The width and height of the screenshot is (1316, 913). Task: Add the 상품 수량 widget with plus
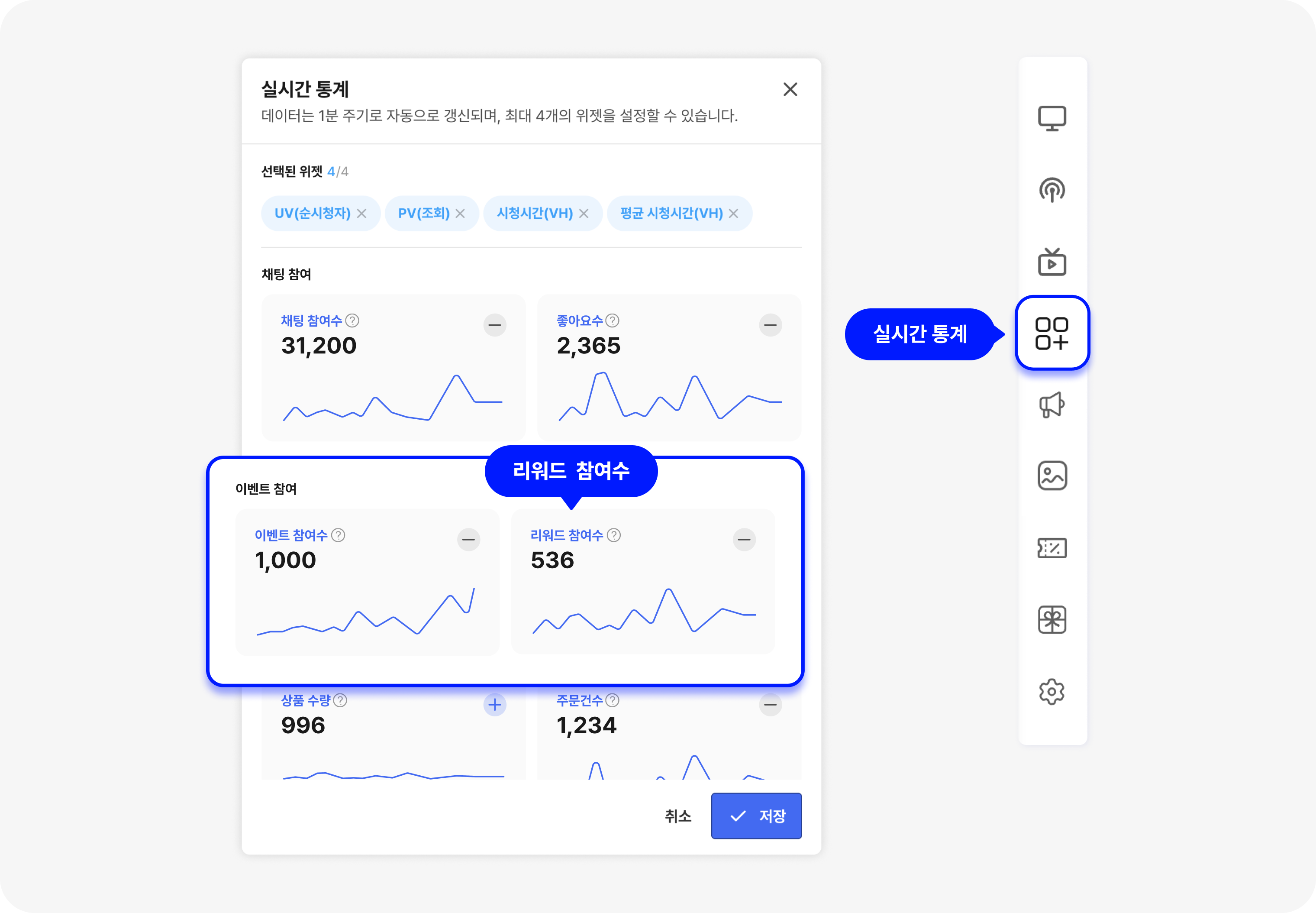[495, 705]
